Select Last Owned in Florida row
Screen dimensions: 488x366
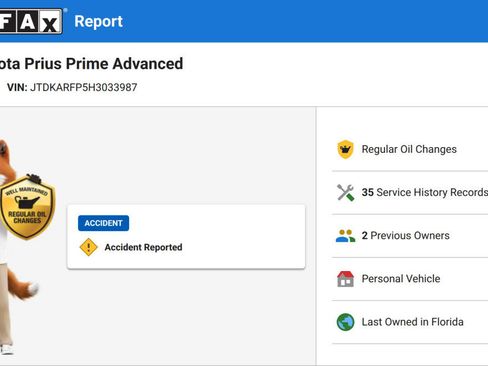click(410, 322)
